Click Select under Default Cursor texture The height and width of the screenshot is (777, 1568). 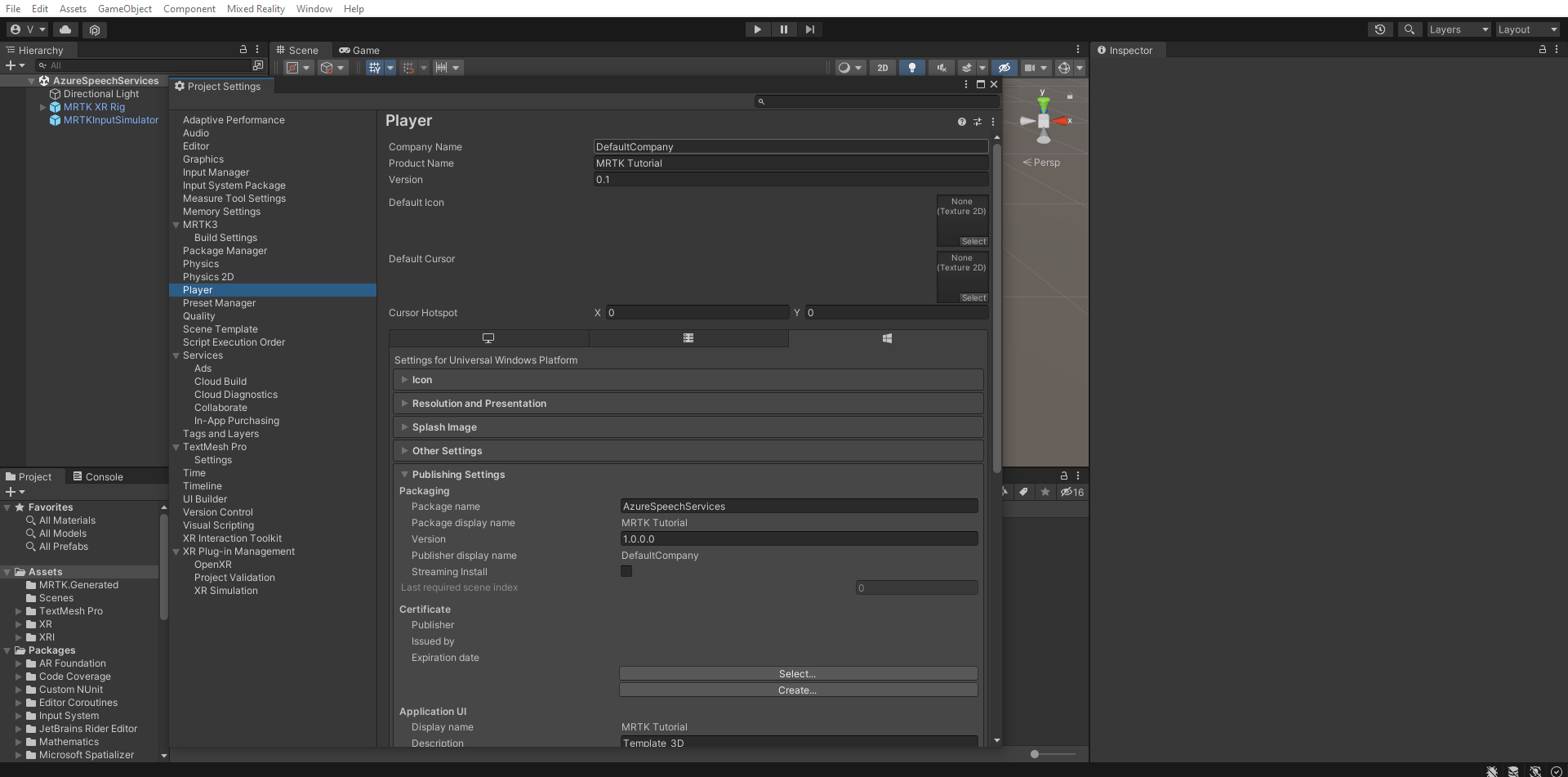(x=973, y=298)
